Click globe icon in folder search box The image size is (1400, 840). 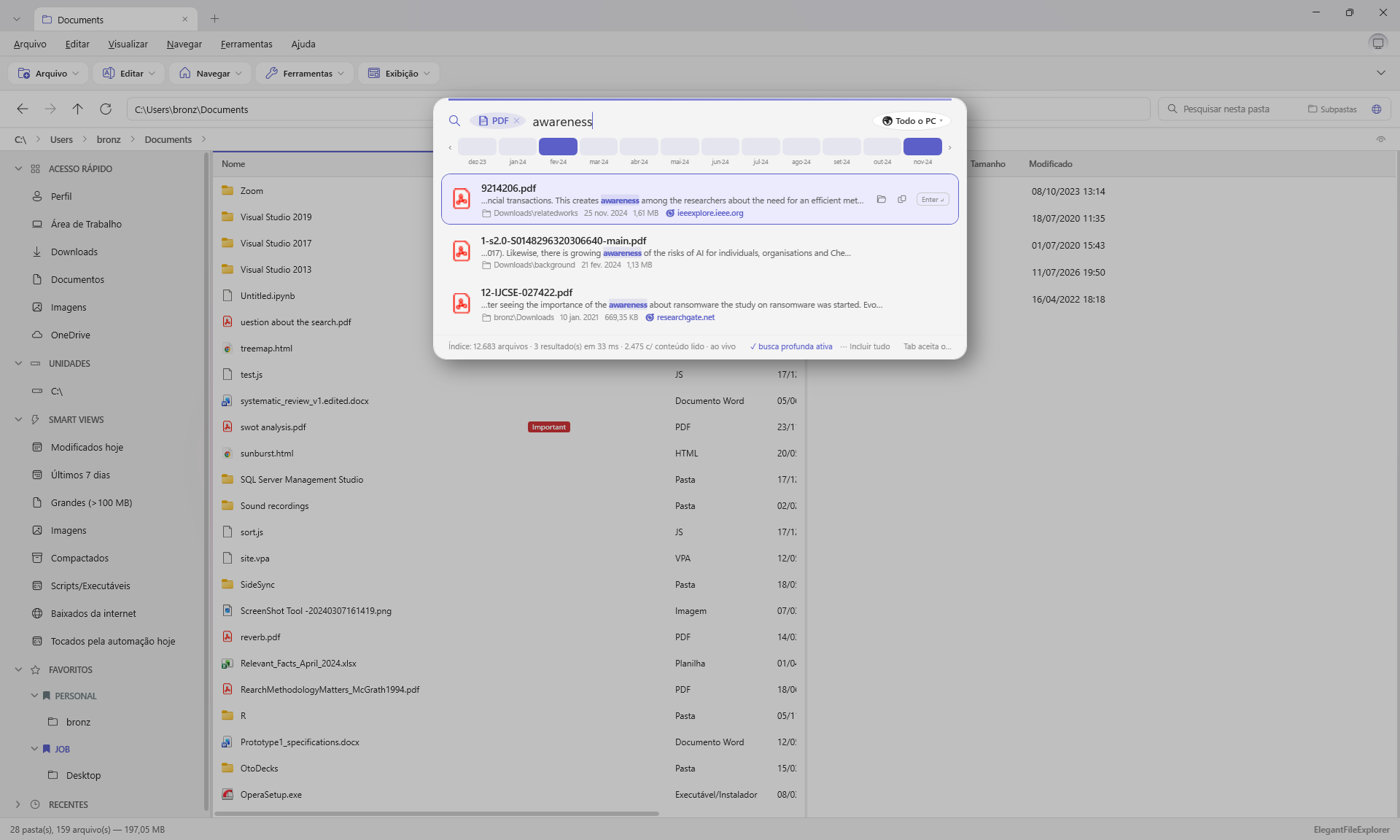point(1377,109)
